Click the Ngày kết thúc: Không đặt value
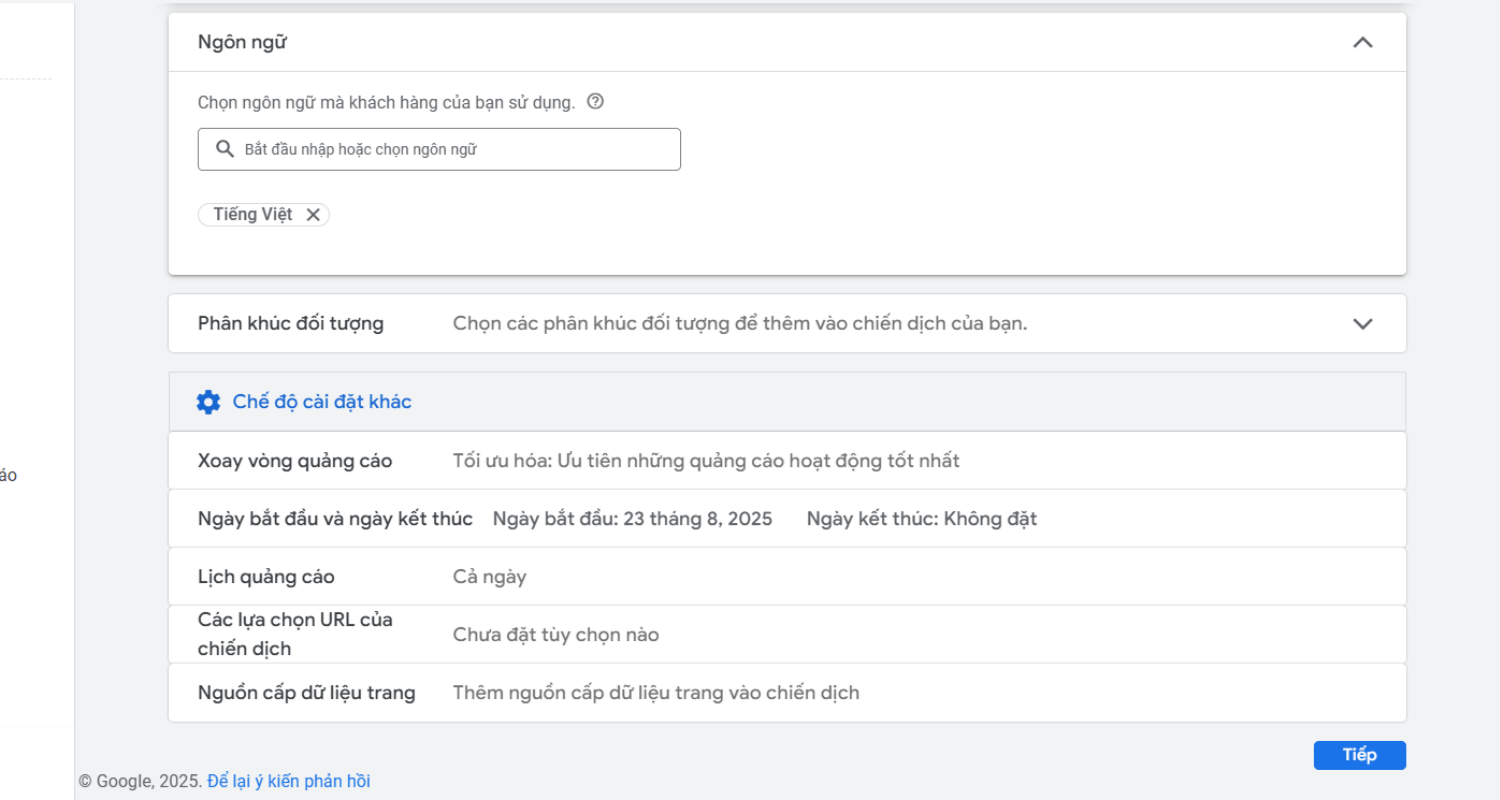Image resolution: width=1500 pixels, height=800 pixels. (921, 519)
